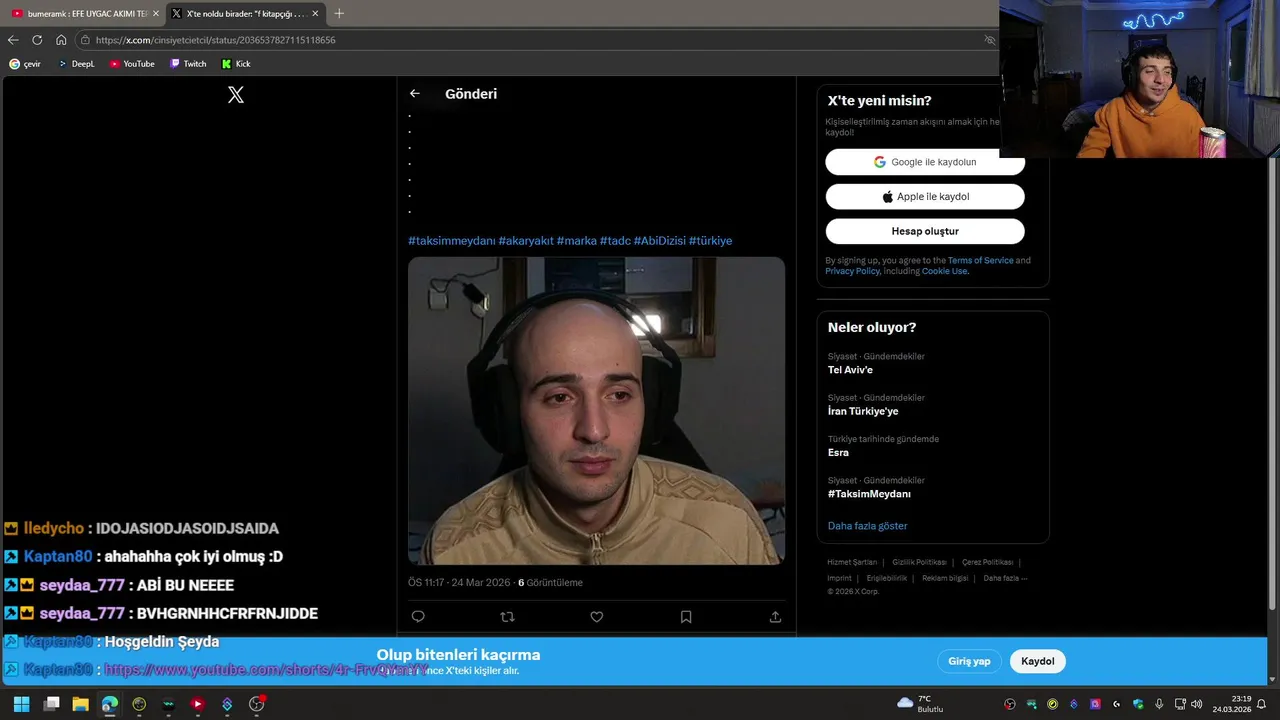Click the #AbiDizisi hashtag

coord(660,241)
